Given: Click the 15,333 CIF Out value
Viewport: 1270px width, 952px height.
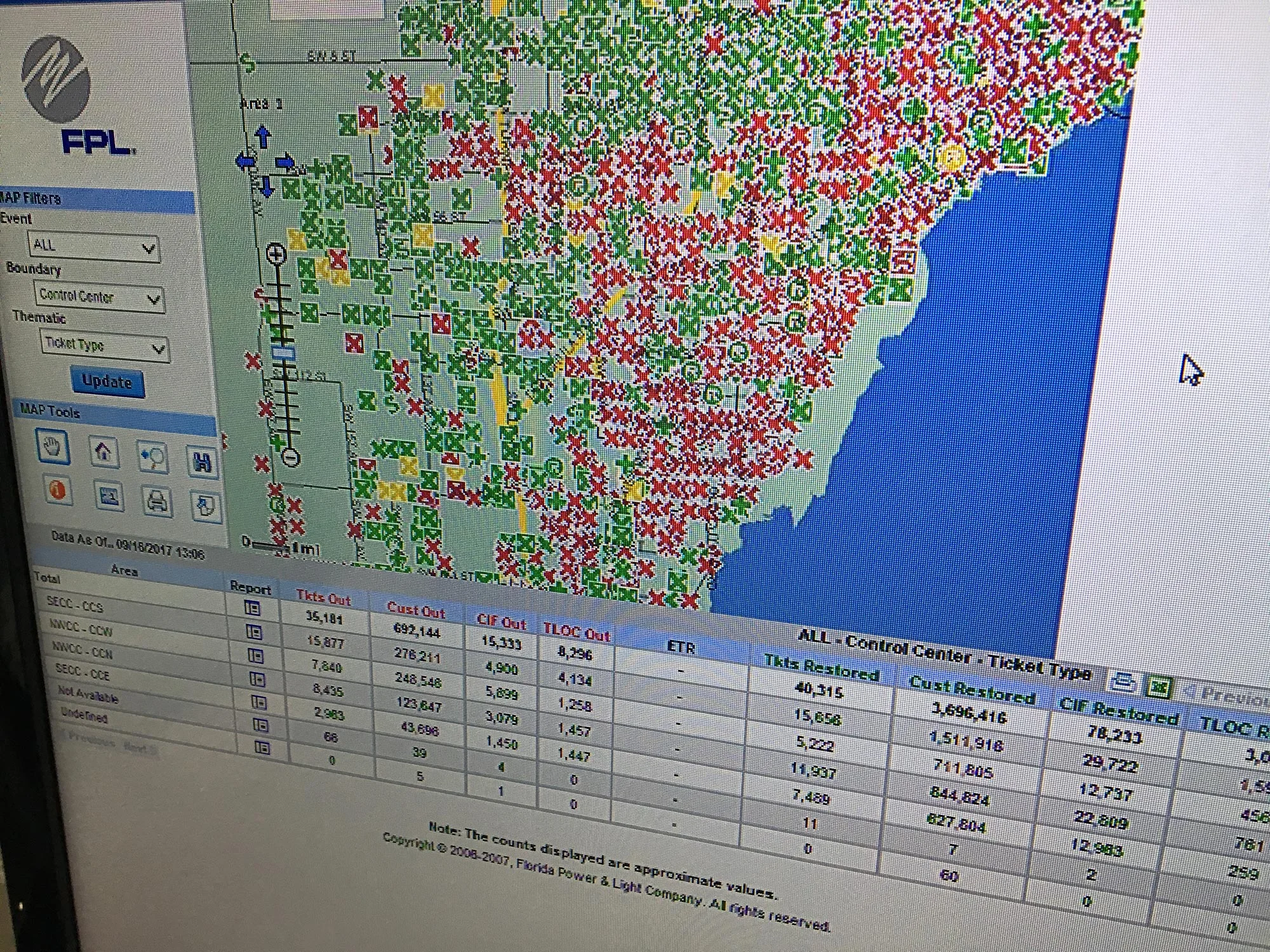Looking at the screenshot, I should coord(502,643).
